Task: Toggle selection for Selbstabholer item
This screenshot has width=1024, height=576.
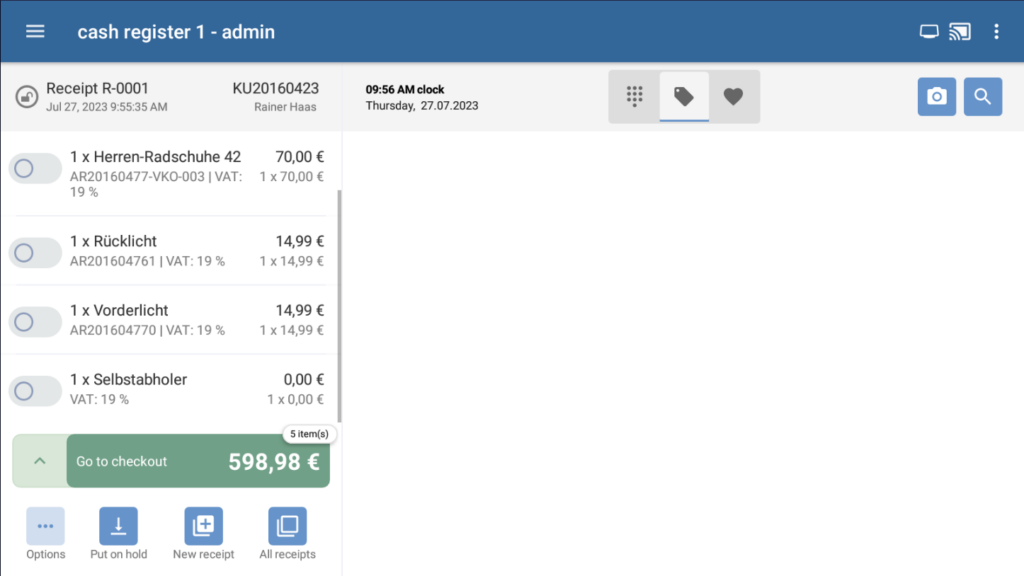Action: pyautogui.click(x=35, y=391)
